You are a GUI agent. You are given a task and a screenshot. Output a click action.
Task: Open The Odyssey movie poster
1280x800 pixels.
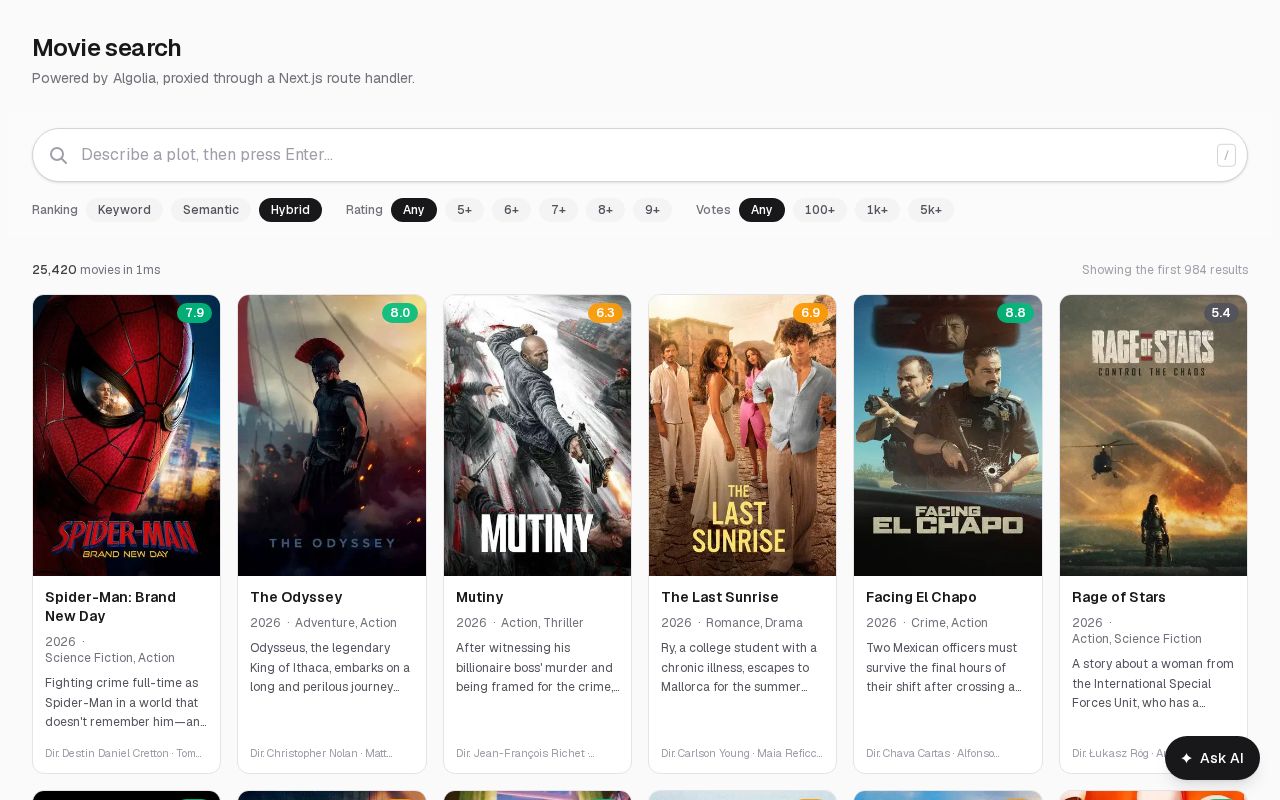pos(332,435)
